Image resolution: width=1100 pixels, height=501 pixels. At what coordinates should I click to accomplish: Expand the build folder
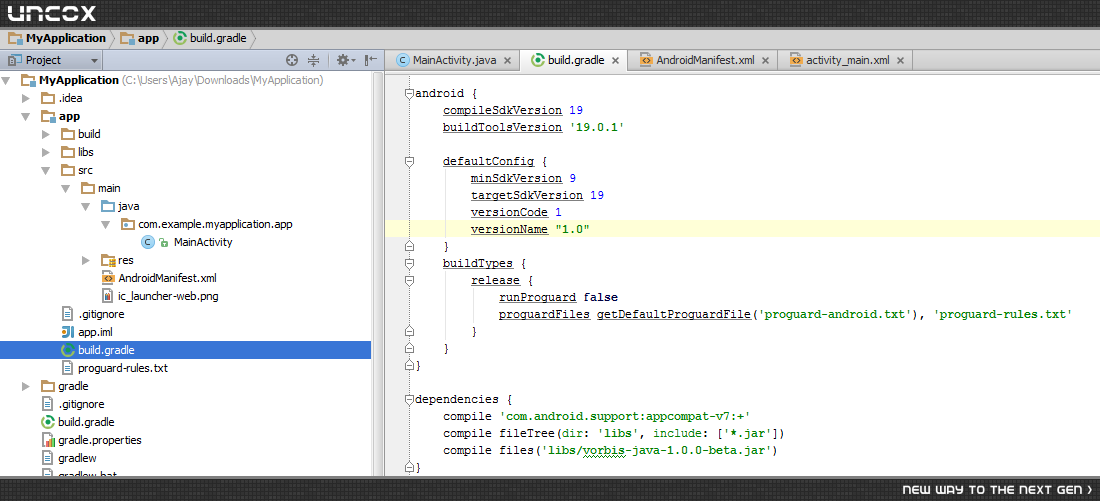tap(46, 134)
